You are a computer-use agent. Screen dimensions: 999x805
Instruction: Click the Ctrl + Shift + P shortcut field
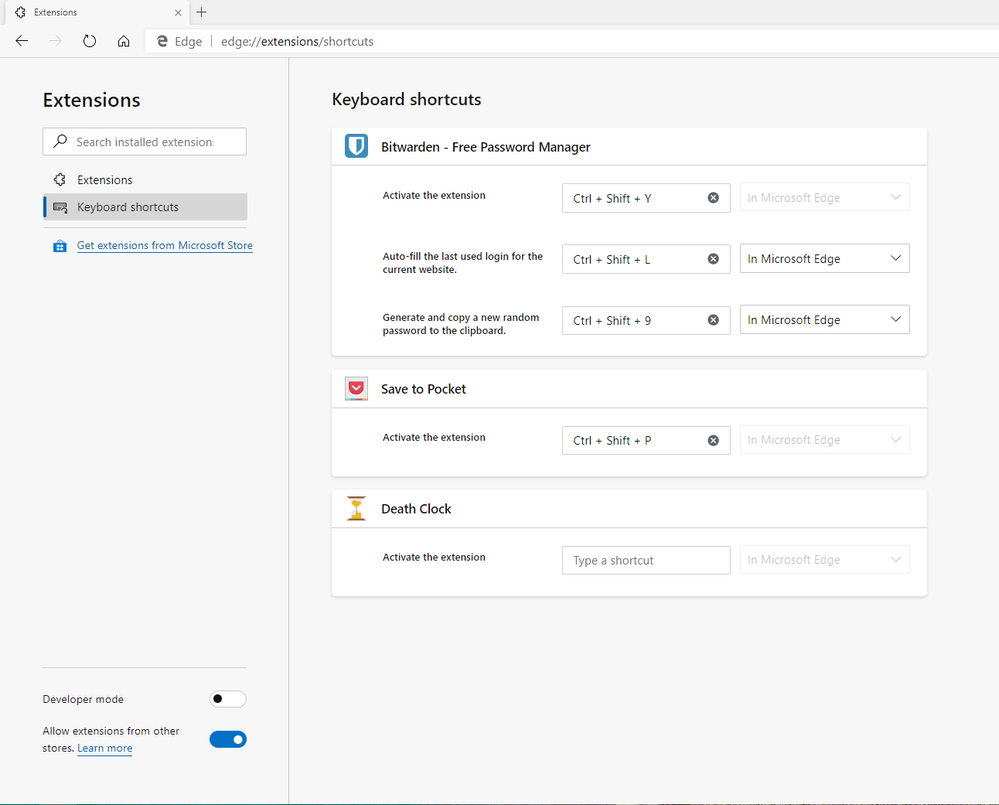pos(646,440)
